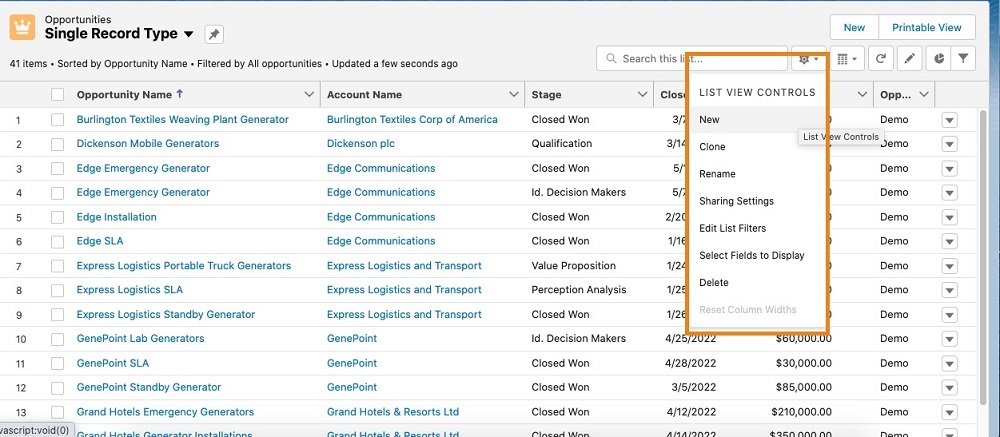1000x437 pixels.
Task: Sort by the Opportunity Name column header
Action: click(x=124, y=95)
